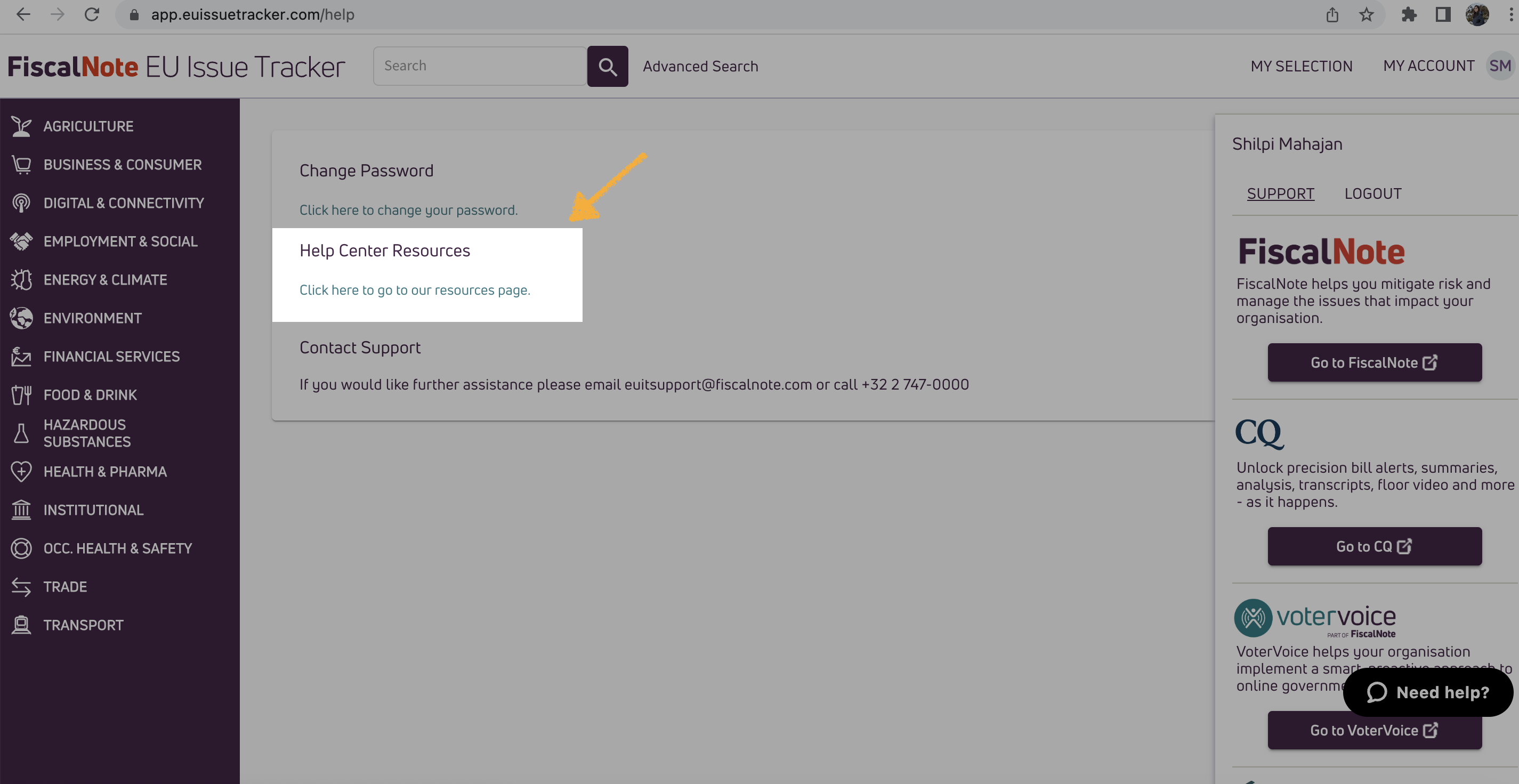
Task: Open the Health & Pharma heart icon
Action: coord(21,472)
